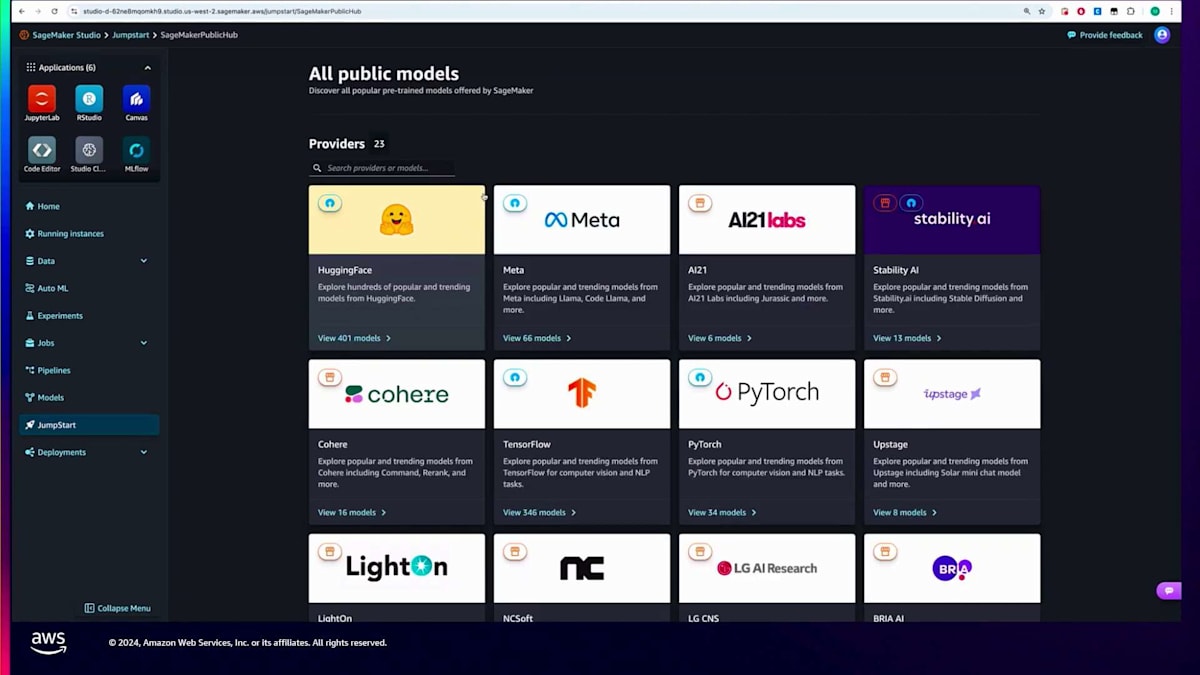Image resolution: width=1200 pixels, height=675 pixels.
Task: Open the Canvas application icon
Action: point(137,98)
